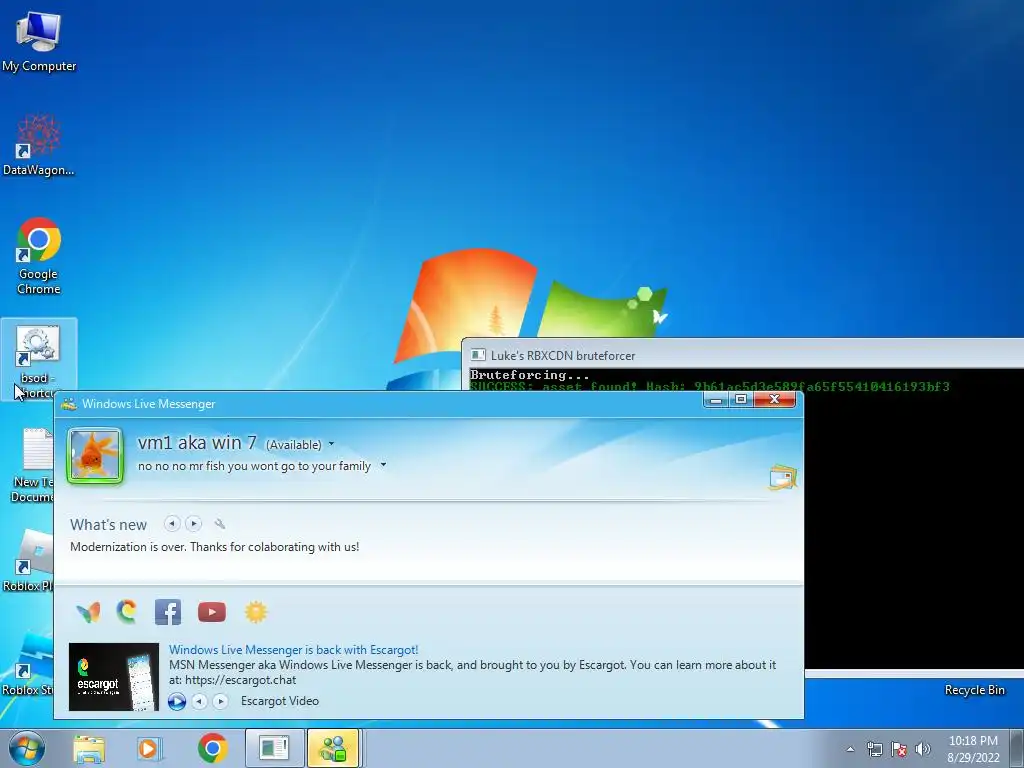The width and height of the screenshot is (1024, 768).
Task: Close the Windows Live Messenger window
Action: [775, 399]
